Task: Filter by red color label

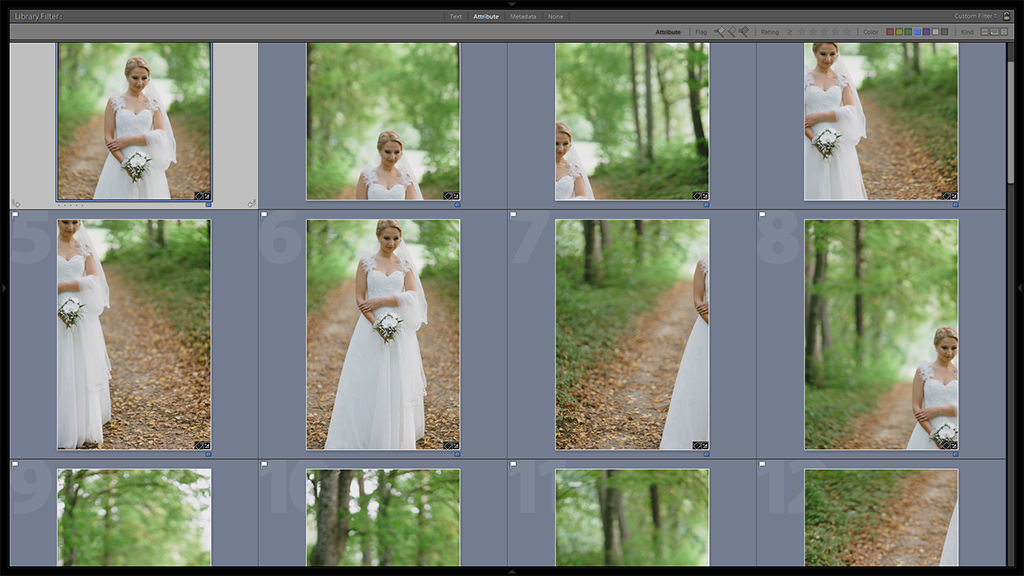Action: pyautogui.click(x=889, y=31)
